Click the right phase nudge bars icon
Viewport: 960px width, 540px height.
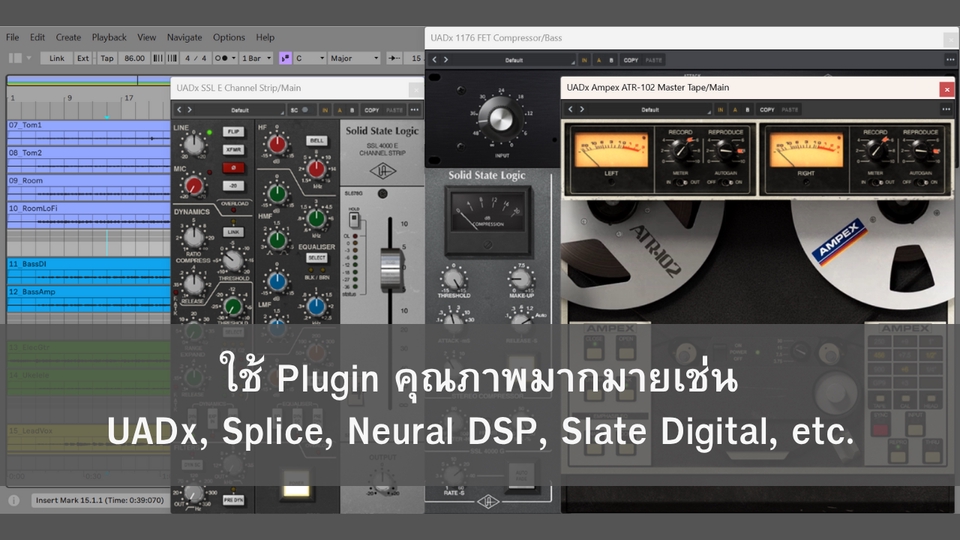coord(172,58)
